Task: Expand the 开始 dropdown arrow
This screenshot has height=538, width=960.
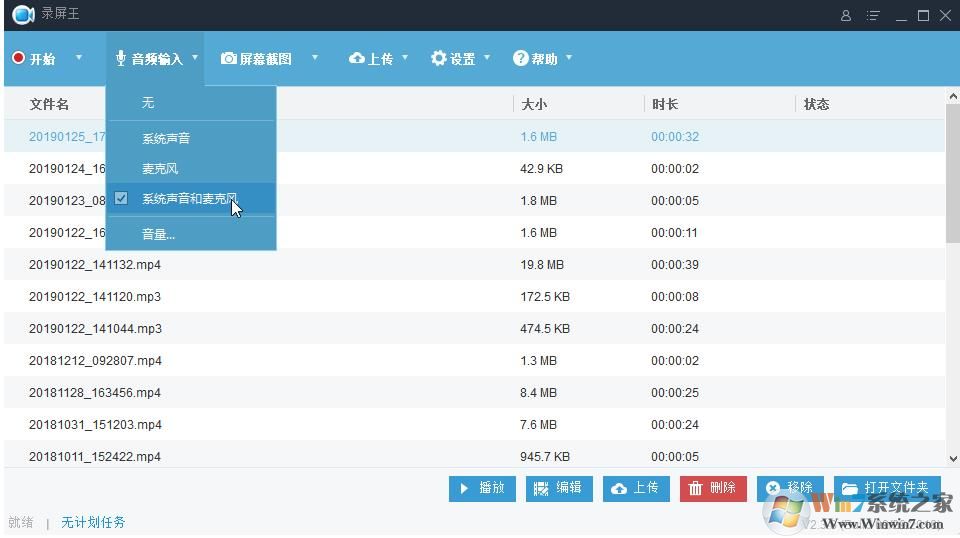Action: point(79,58)
